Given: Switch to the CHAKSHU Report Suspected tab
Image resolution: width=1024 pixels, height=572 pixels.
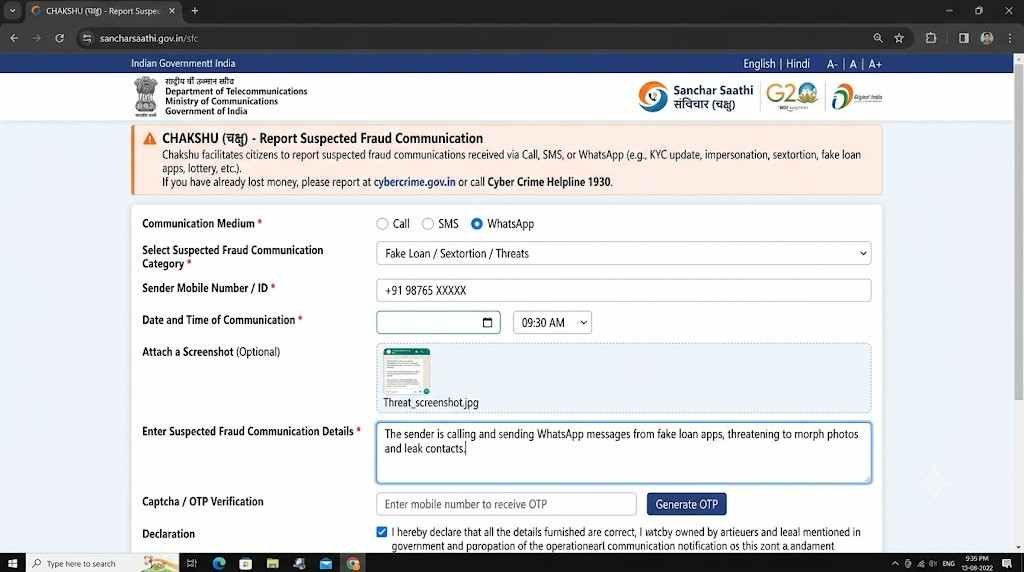Looking at the screenshot, I should [x=103, y=11].
